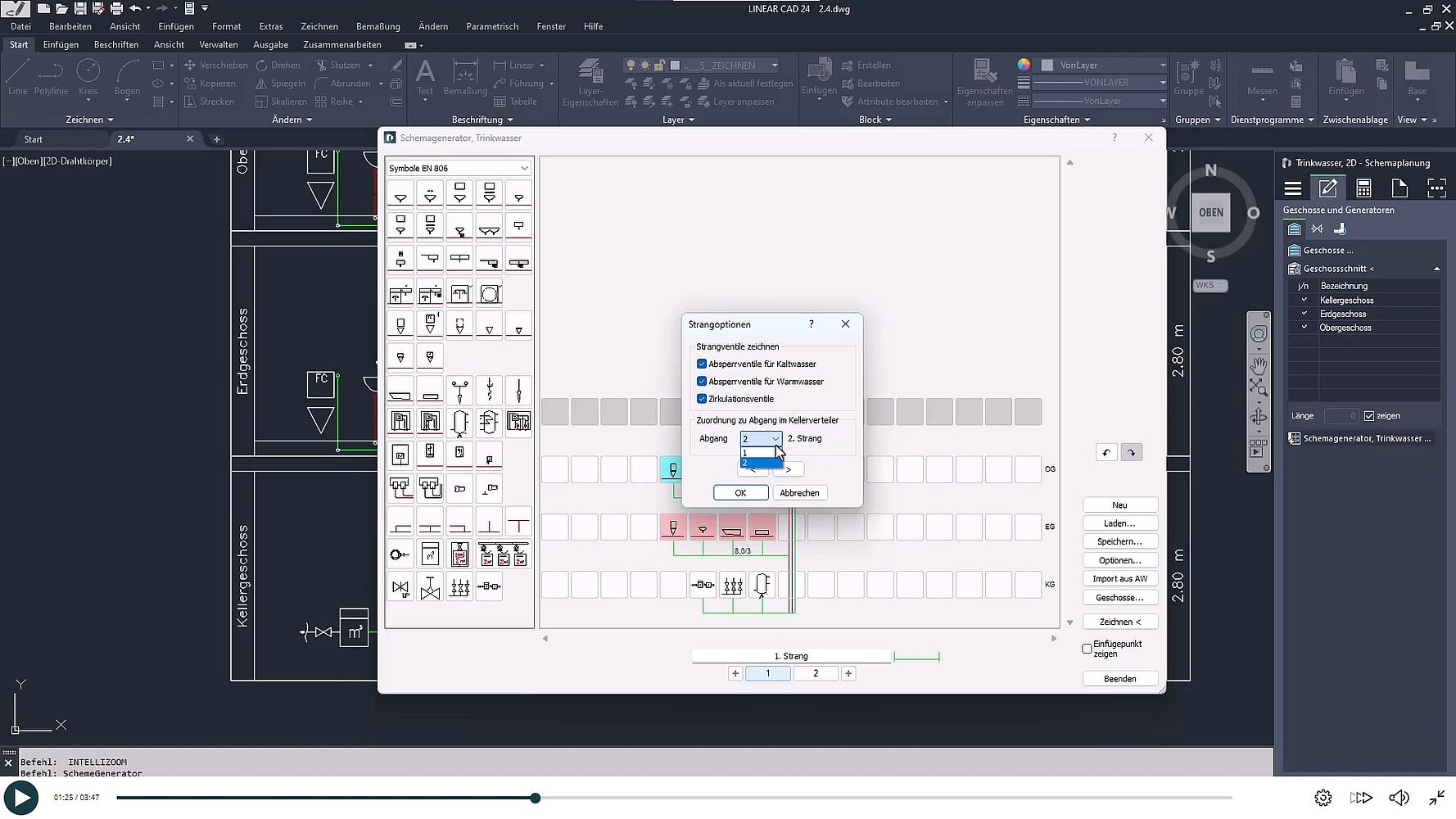Click the hamburger menu in Trinkwasser panel
1456x819 pixels.
point(1293,188)
